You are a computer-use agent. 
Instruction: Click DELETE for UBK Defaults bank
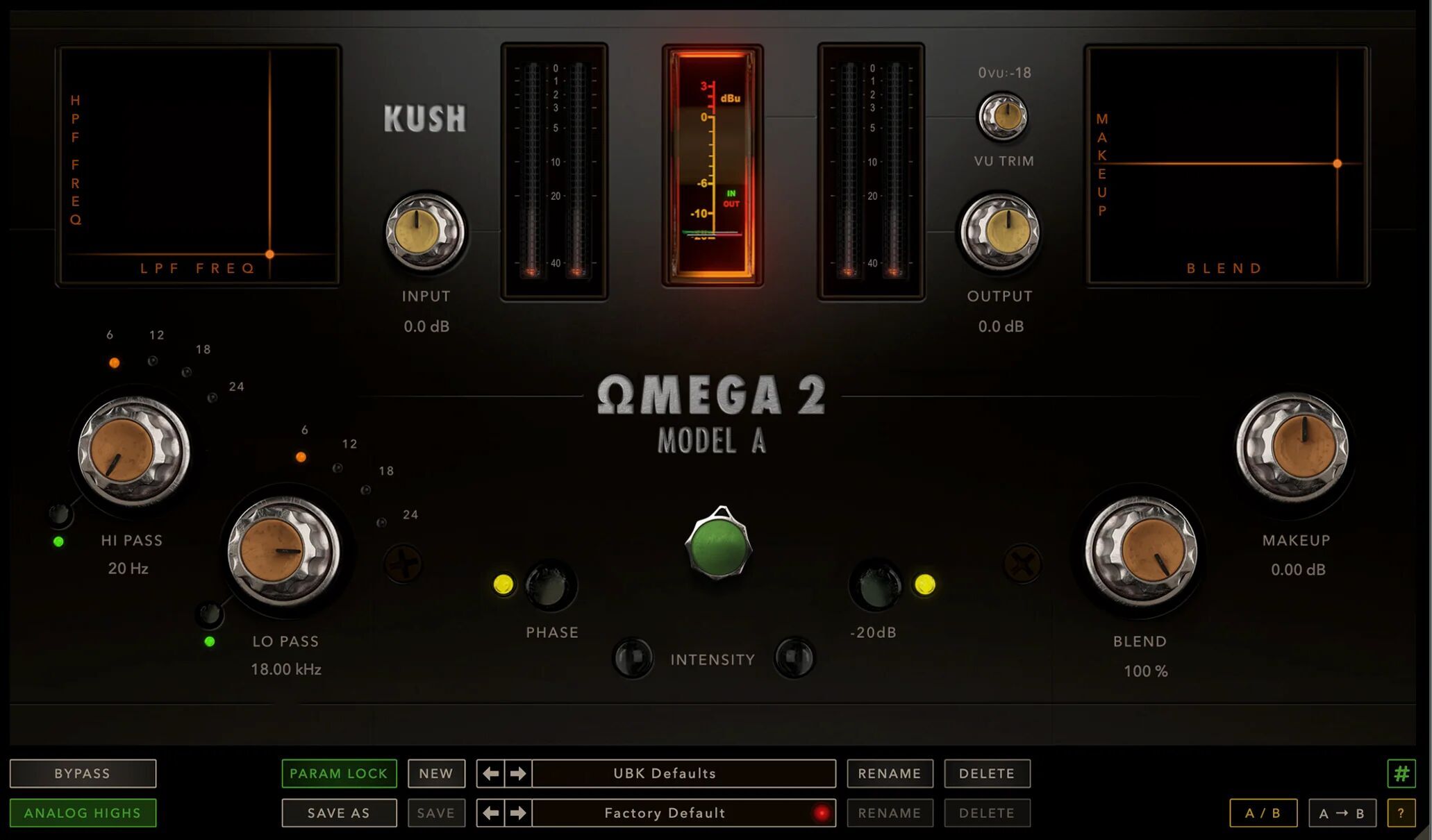987,773
